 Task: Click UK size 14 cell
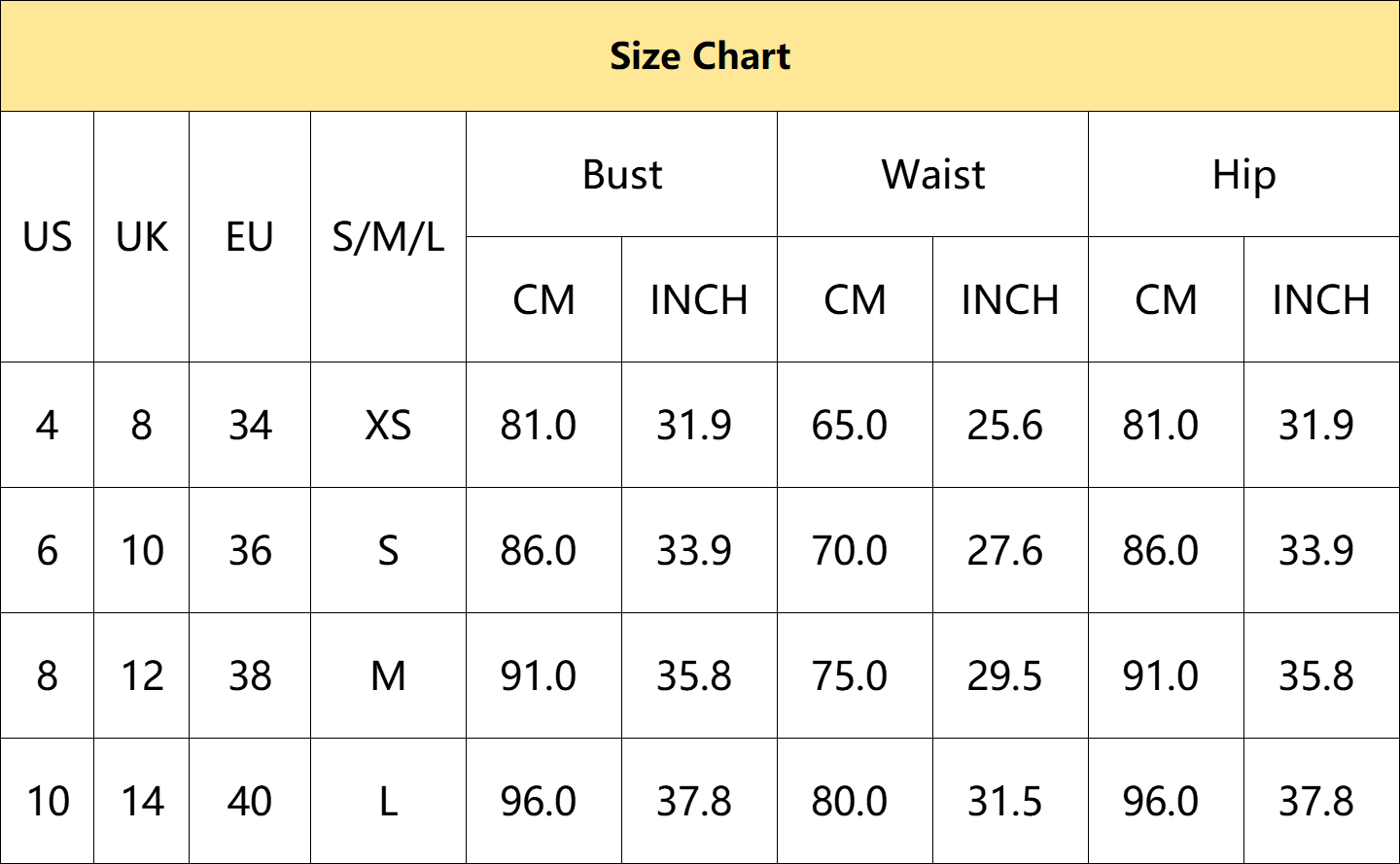(x=142, y=801)
